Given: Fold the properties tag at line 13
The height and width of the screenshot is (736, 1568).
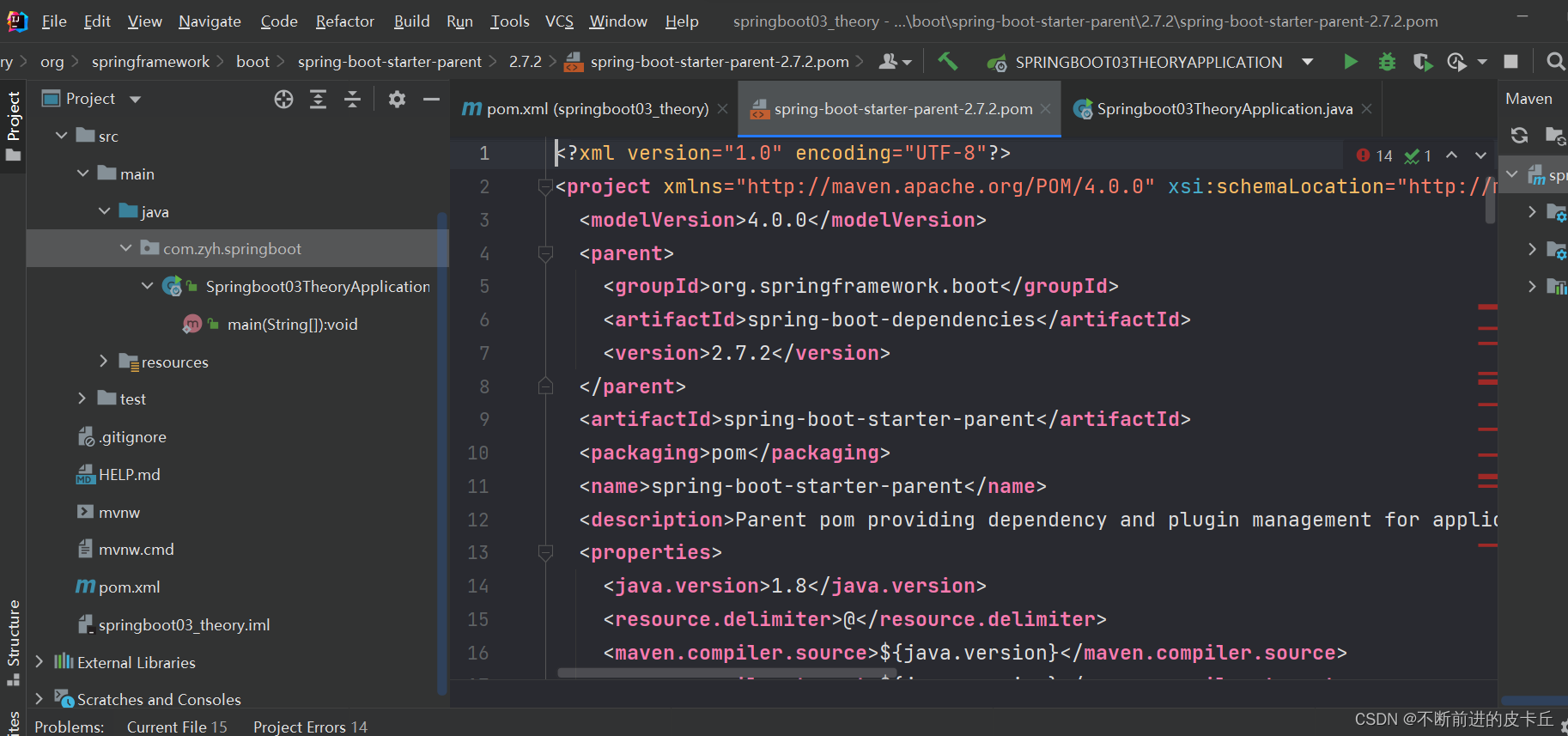Looking at the screenshot, I should pos(544,552).
